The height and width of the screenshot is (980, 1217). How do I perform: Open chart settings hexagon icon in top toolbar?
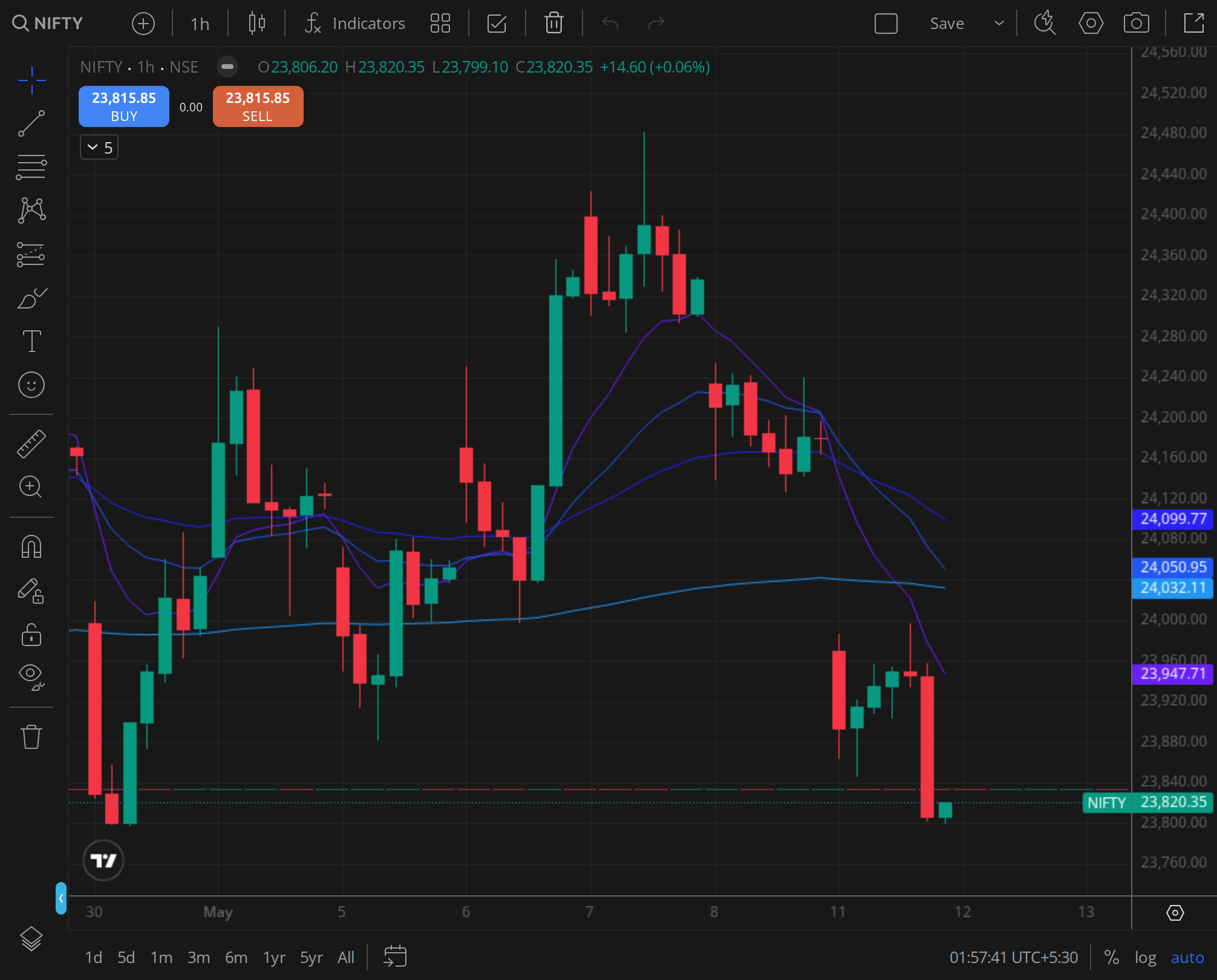[x=1091, y=24]
